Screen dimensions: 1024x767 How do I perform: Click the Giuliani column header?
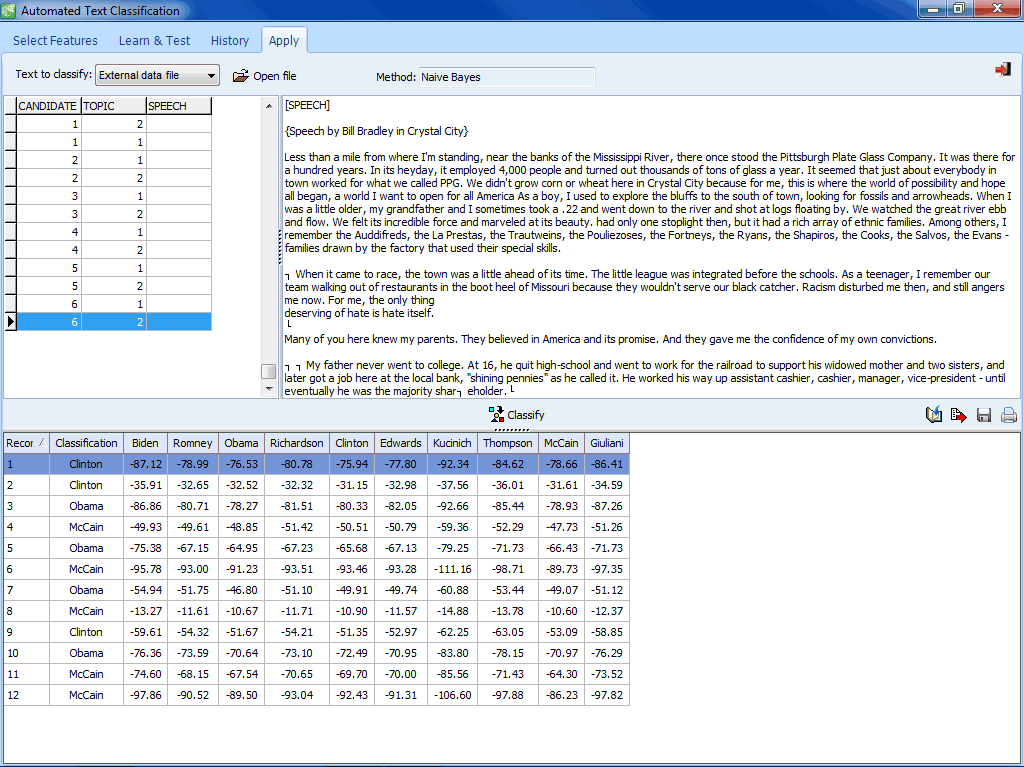point(606,443)
